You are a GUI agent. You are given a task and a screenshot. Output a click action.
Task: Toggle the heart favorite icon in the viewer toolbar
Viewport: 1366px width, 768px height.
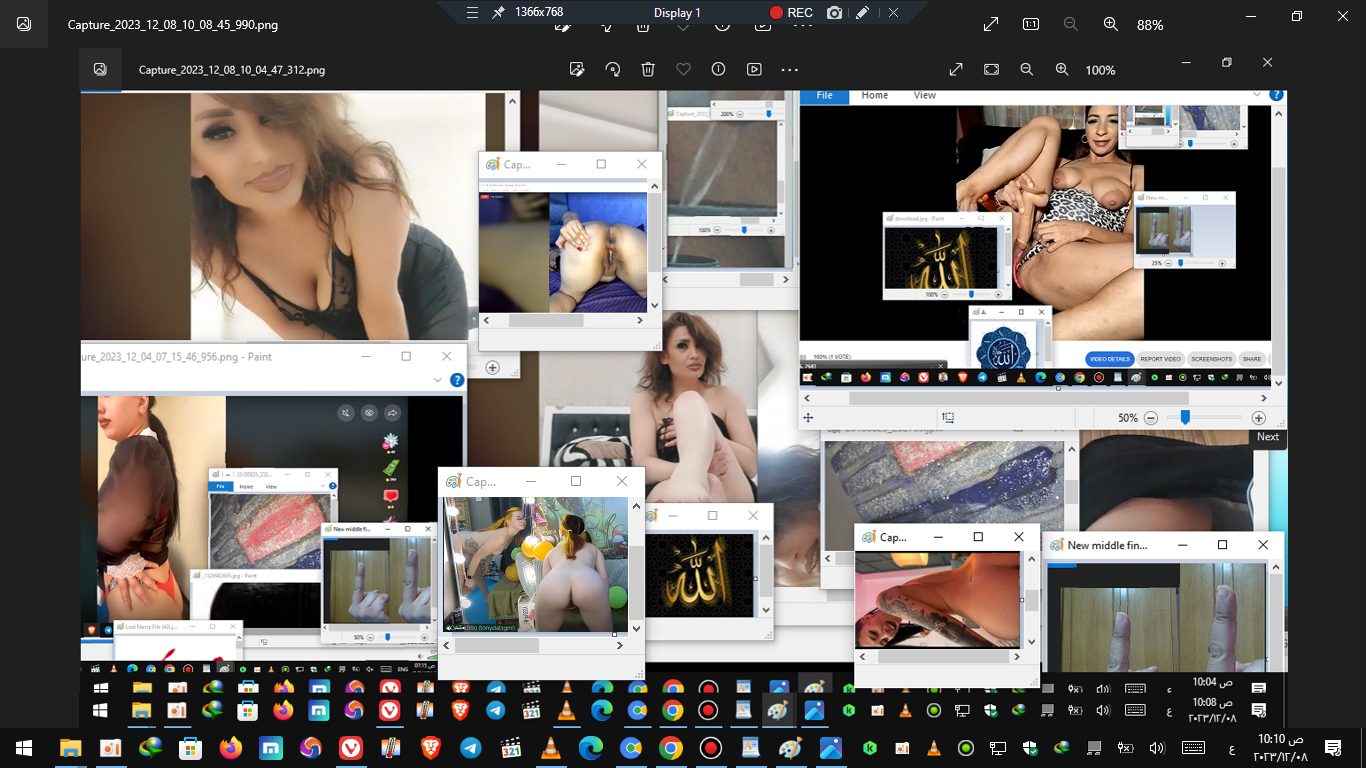683,69
